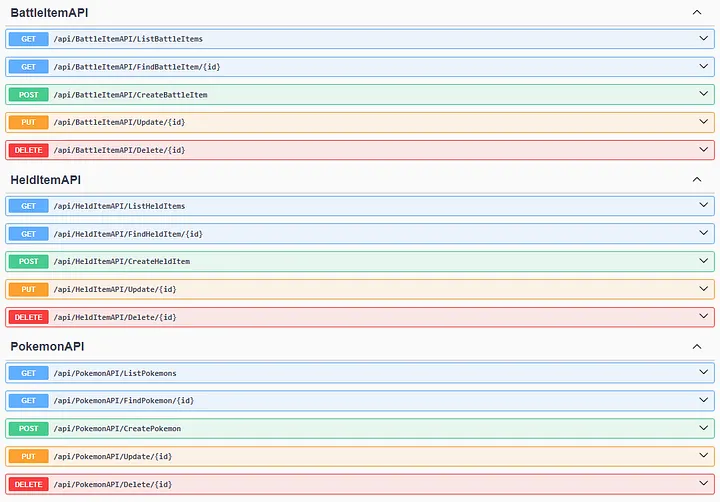720x502 pixels.
Task: Click PUT badge for HeldItemAPI Update
Action: (x=28, y=289)
